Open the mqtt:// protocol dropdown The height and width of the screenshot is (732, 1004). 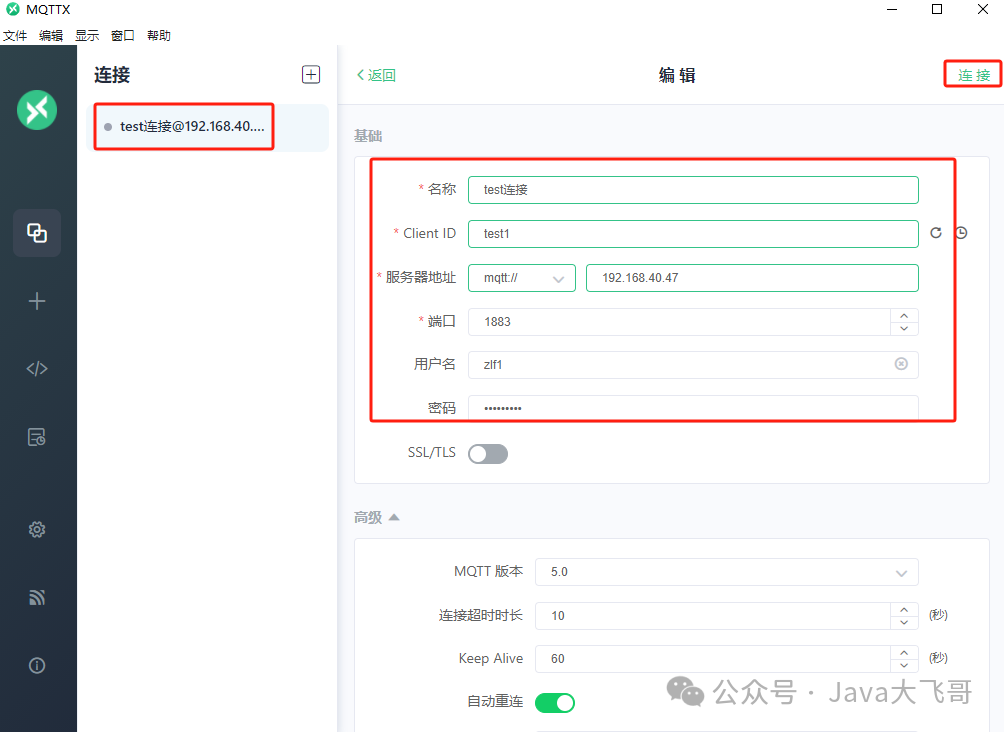522,278
